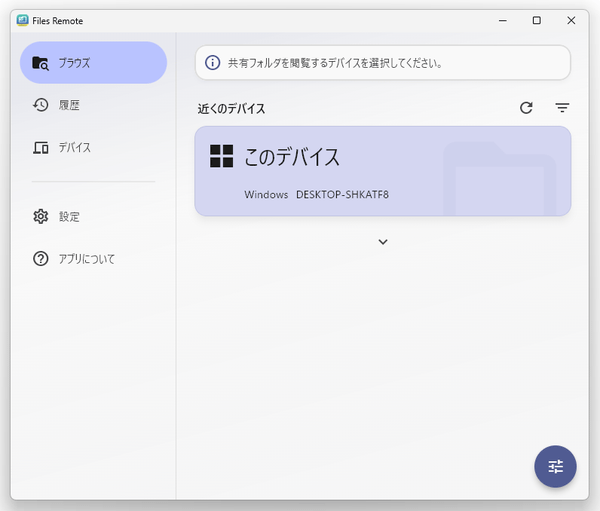
Task: Select the このデバイス device card
Action: (383, 171)
